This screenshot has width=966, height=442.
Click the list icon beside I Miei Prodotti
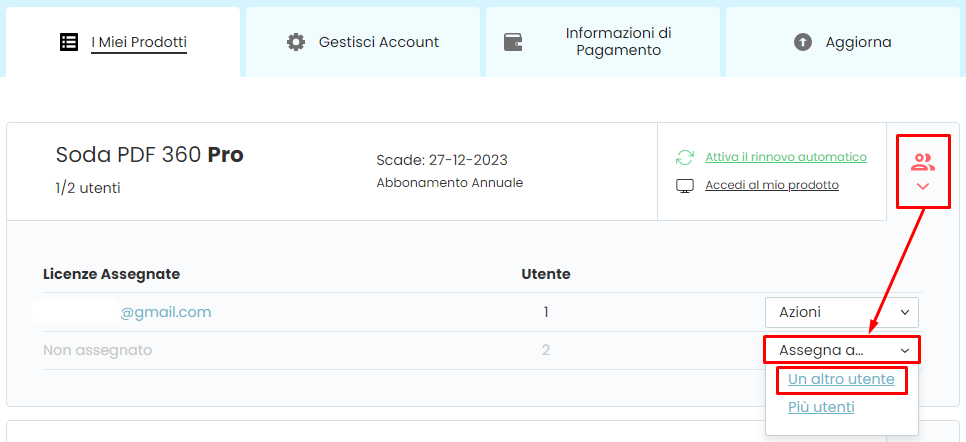pos(69,42)
